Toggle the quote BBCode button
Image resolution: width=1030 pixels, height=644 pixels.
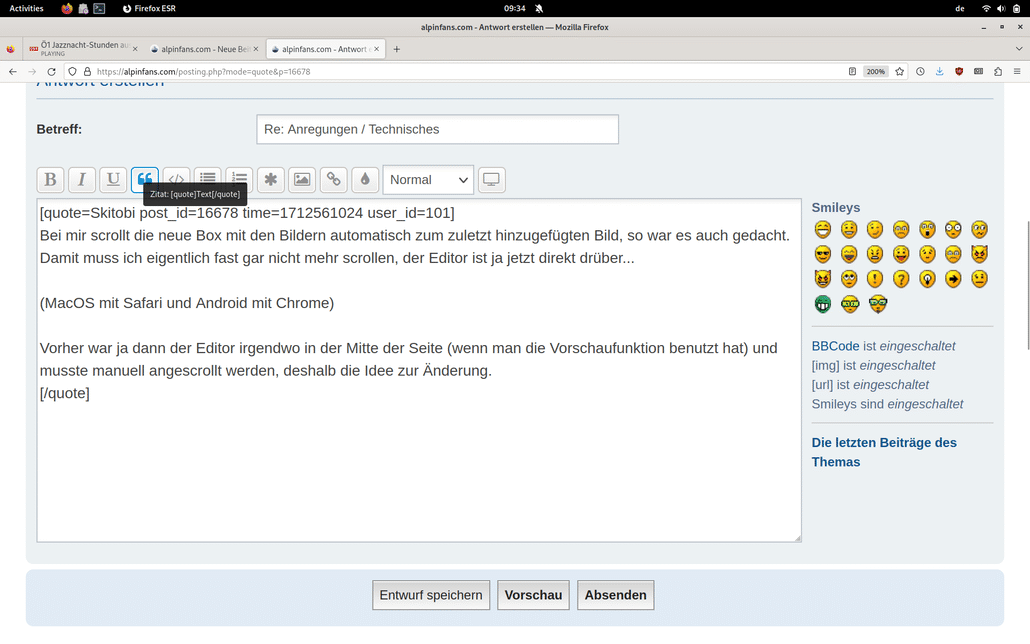coord(145,179)
